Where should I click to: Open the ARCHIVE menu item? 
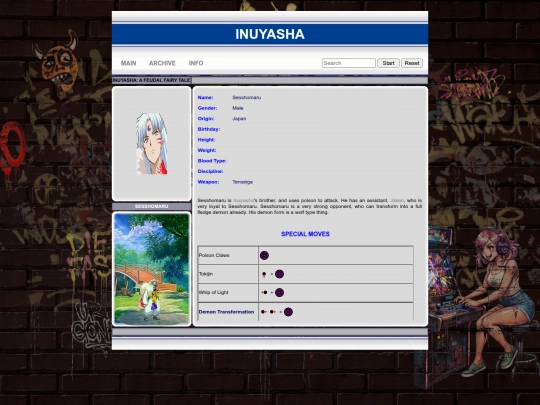(162, 63)
